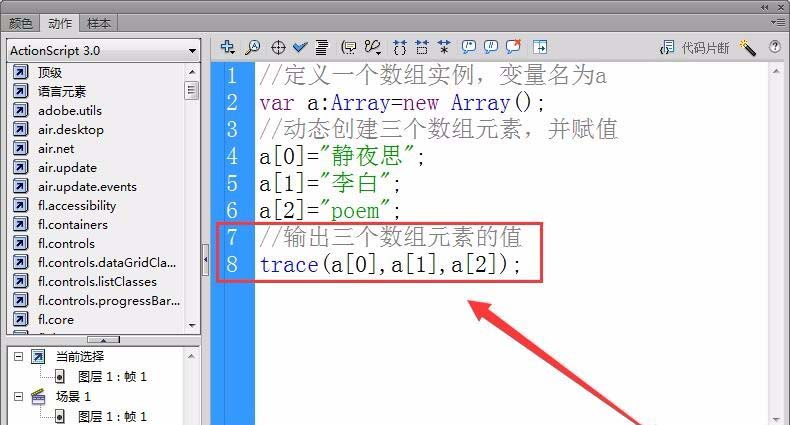Collapse the 当前选择 tree node
The image size is (790, 425).
[19, 357]
